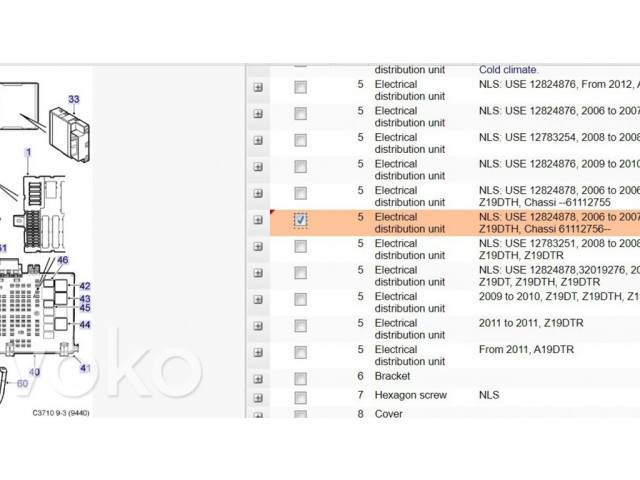Click the NLS: USE 12783251 description text

(559, 243)
